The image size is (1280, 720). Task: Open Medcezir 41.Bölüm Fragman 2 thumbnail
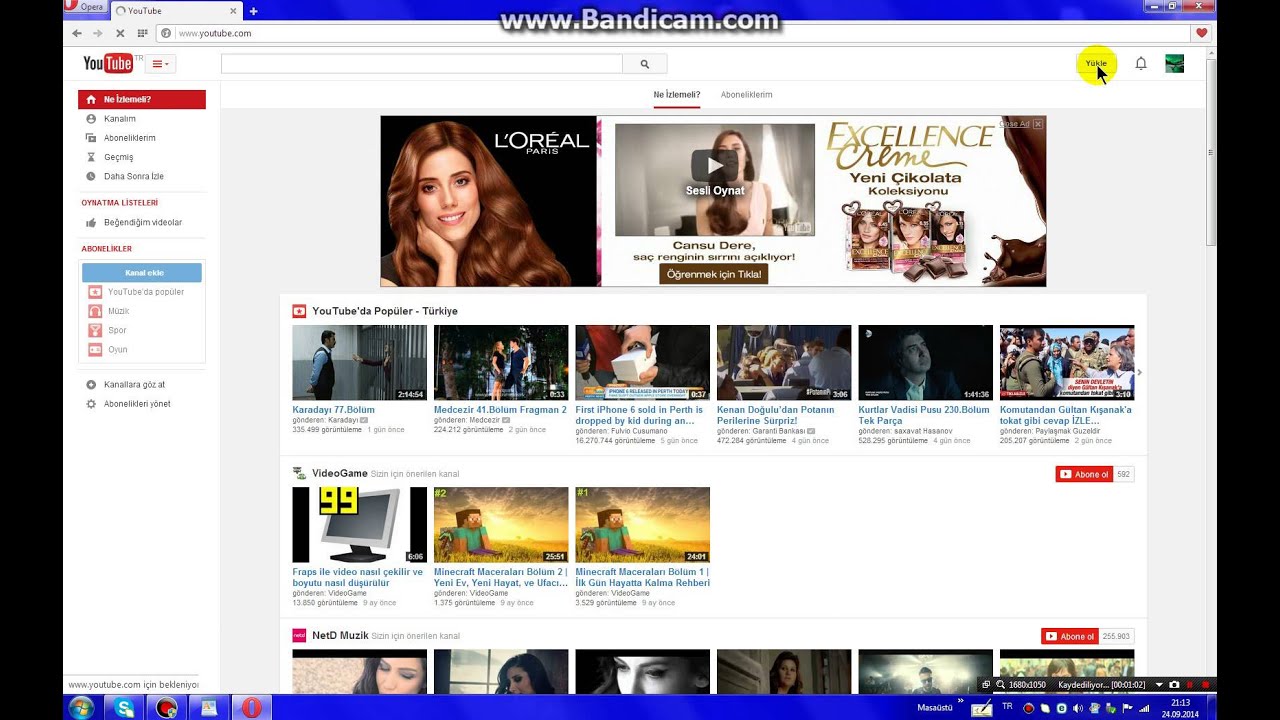(501, 362)
